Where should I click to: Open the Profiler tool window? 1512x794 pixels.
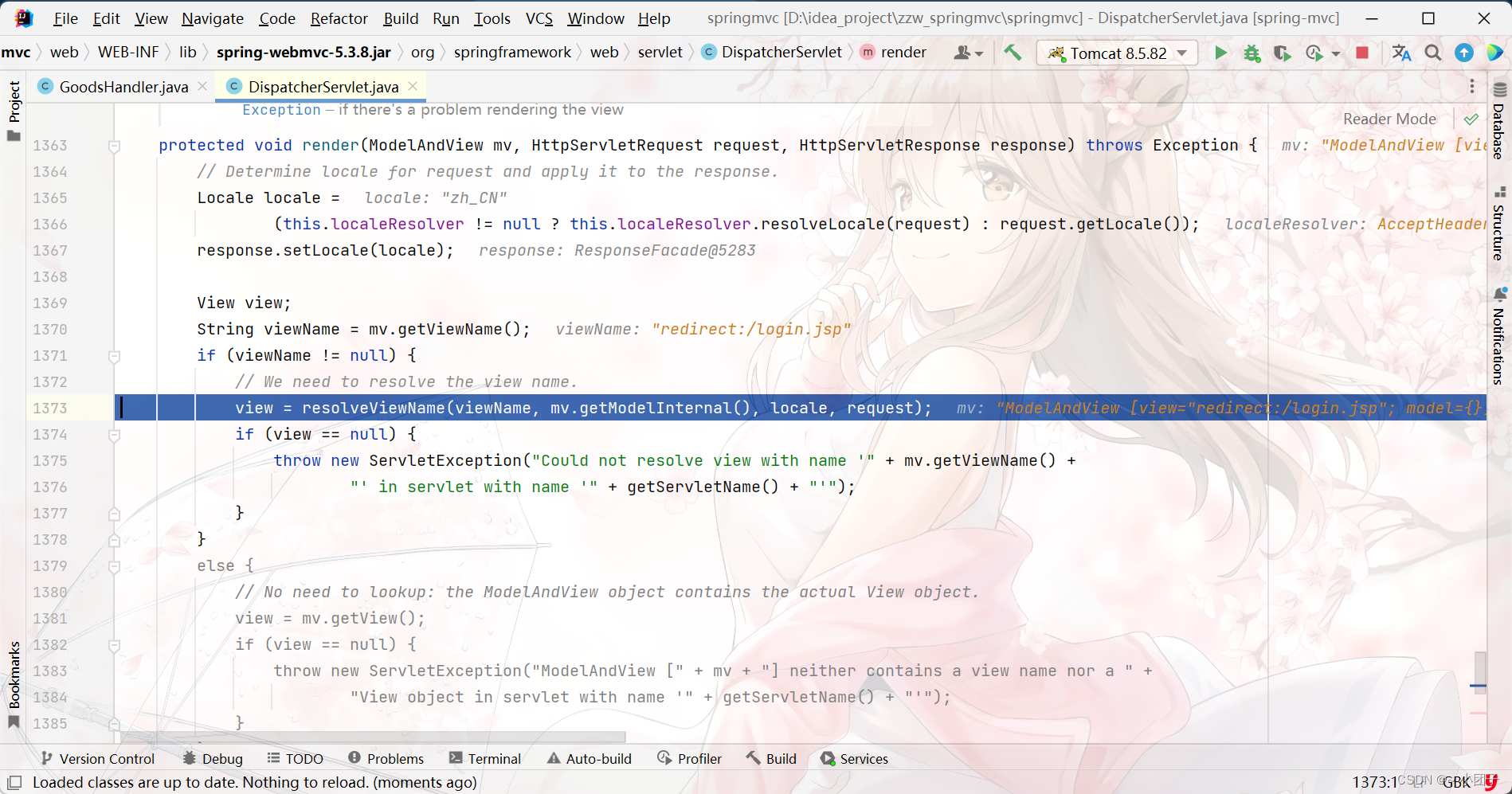(690, 759)
